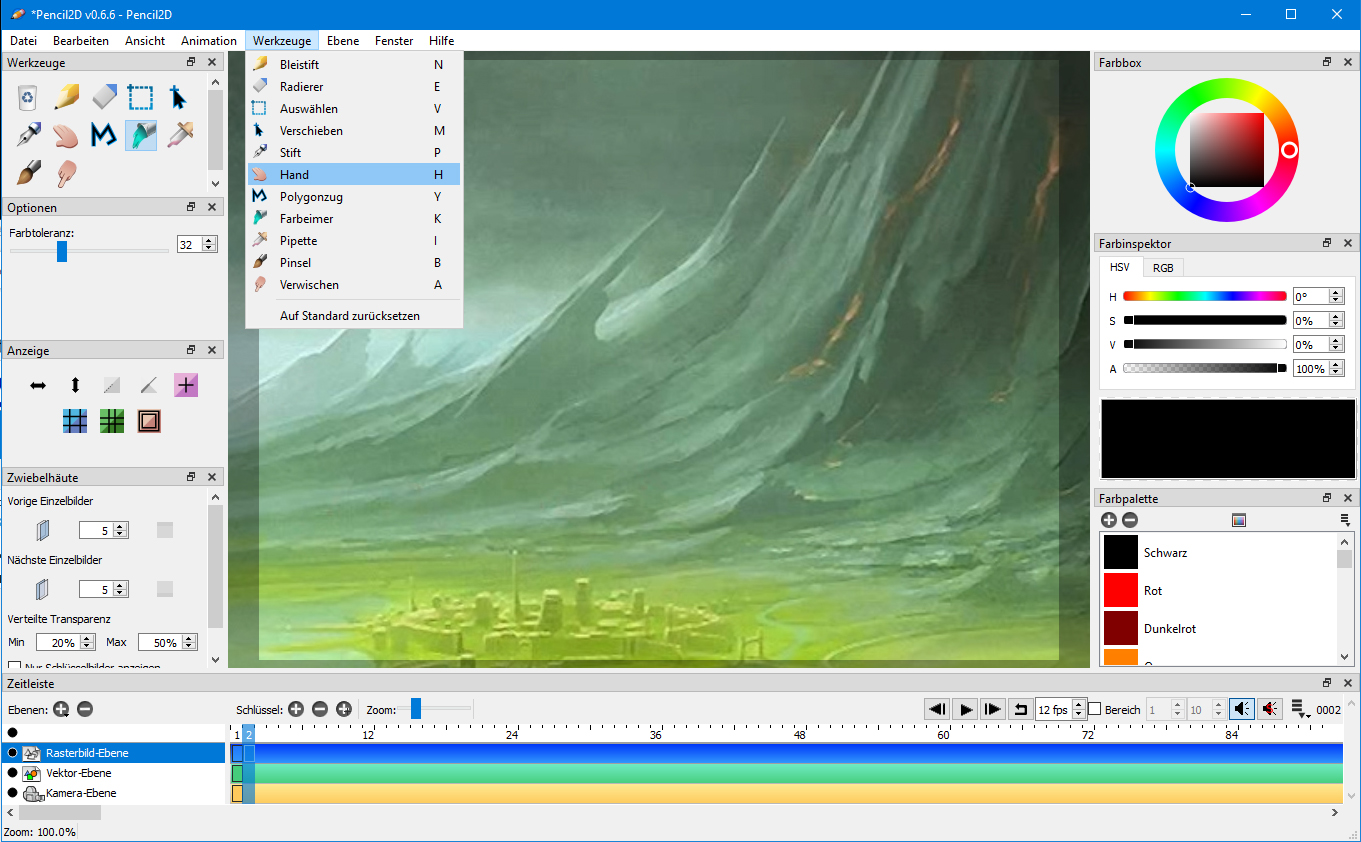
Task: Increase Max transparency spinner
Action: point(190,638)
